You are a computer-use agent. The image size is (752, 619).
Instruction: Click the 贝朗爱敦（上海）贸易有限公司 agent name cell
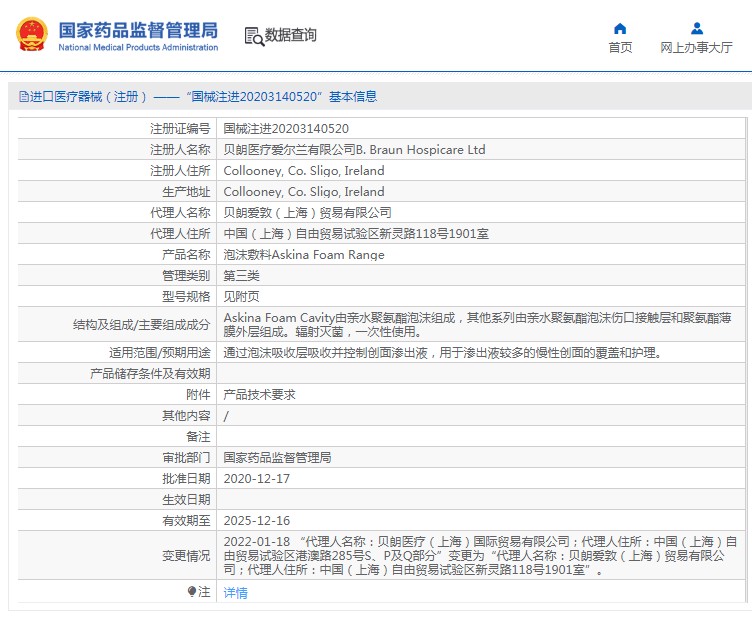307,213
